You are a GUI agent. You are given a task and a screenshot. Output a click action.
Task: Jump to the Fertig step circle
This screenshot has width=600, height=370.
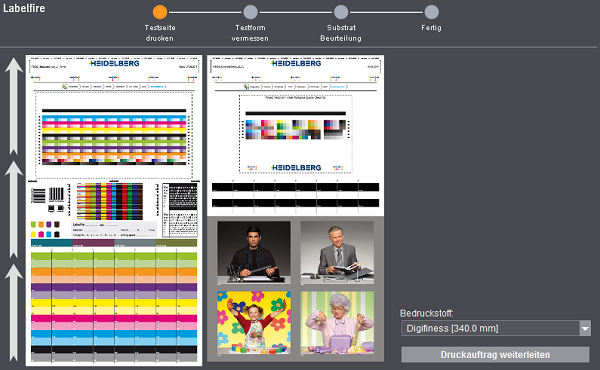431,12
